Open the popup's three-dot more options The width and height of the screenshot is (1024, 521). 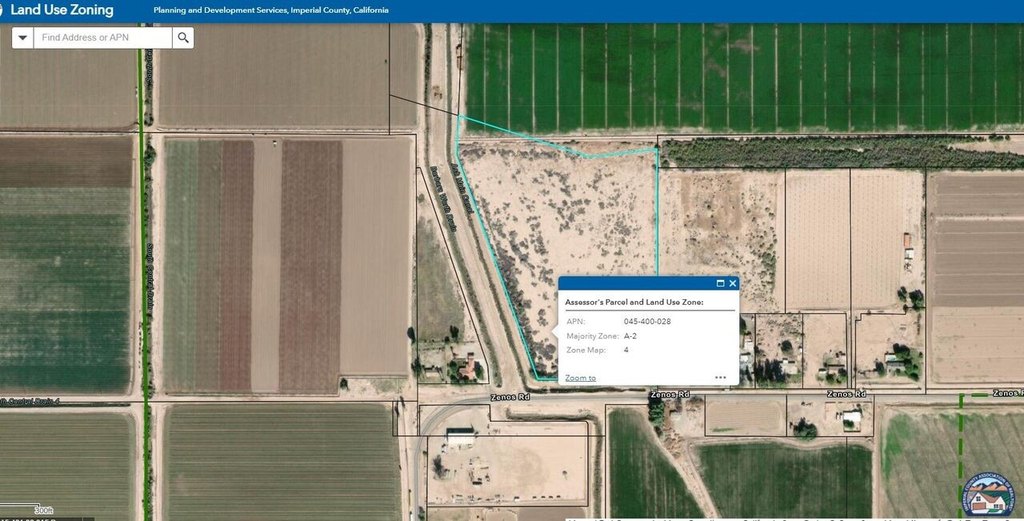(720, 378)
